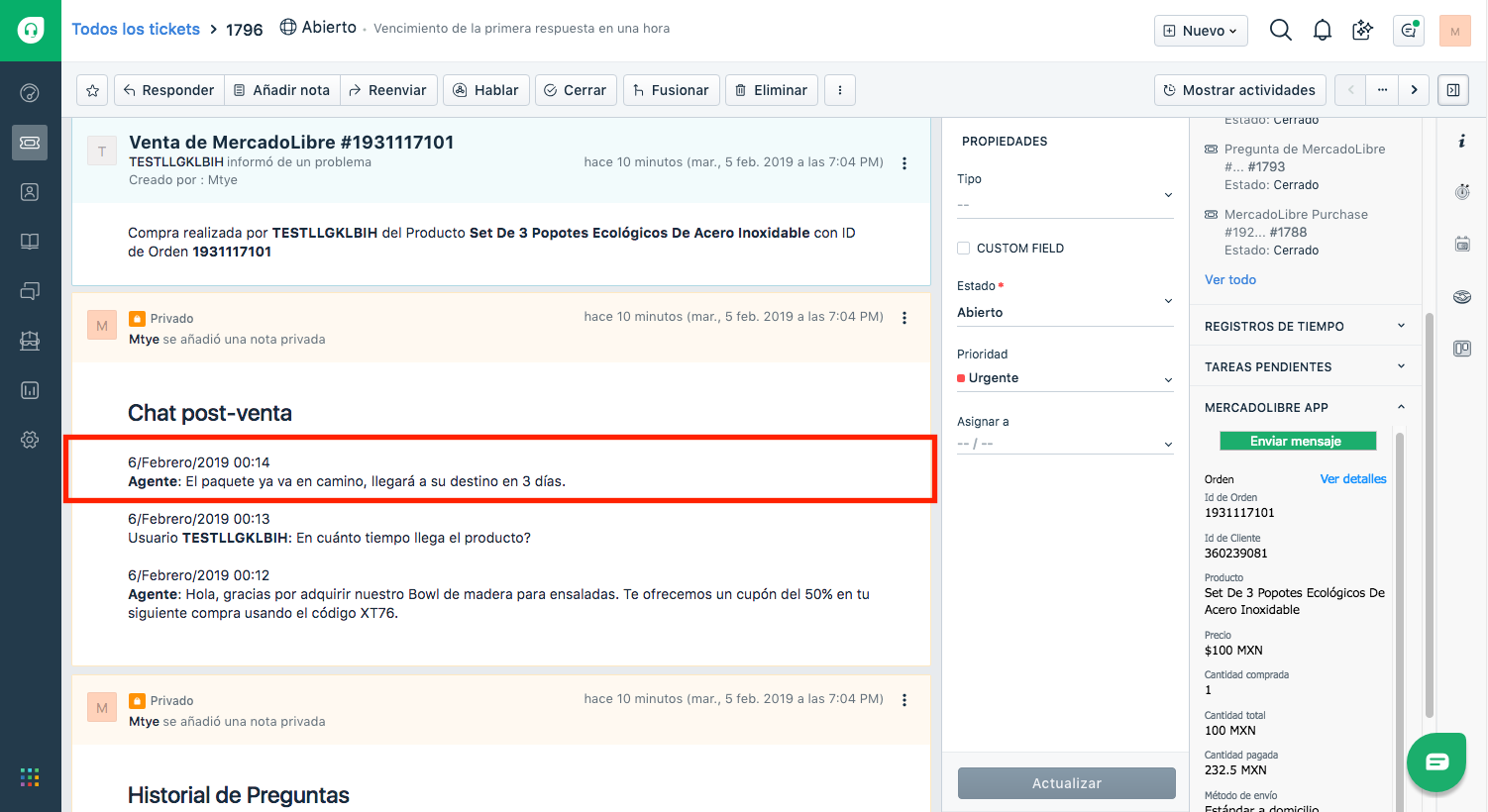Open contact info icon in right rail
Image resolution: width=1488 pixels, height=812 pixels.
click(x=1462, y=141)
